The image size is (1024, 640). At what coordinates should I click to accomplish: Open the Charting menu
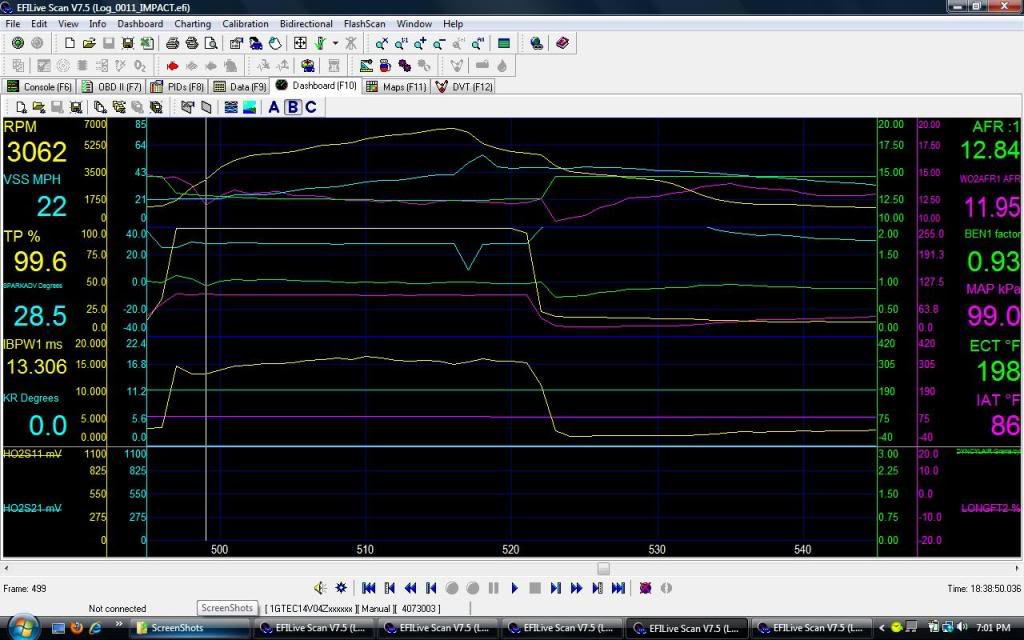192,24
